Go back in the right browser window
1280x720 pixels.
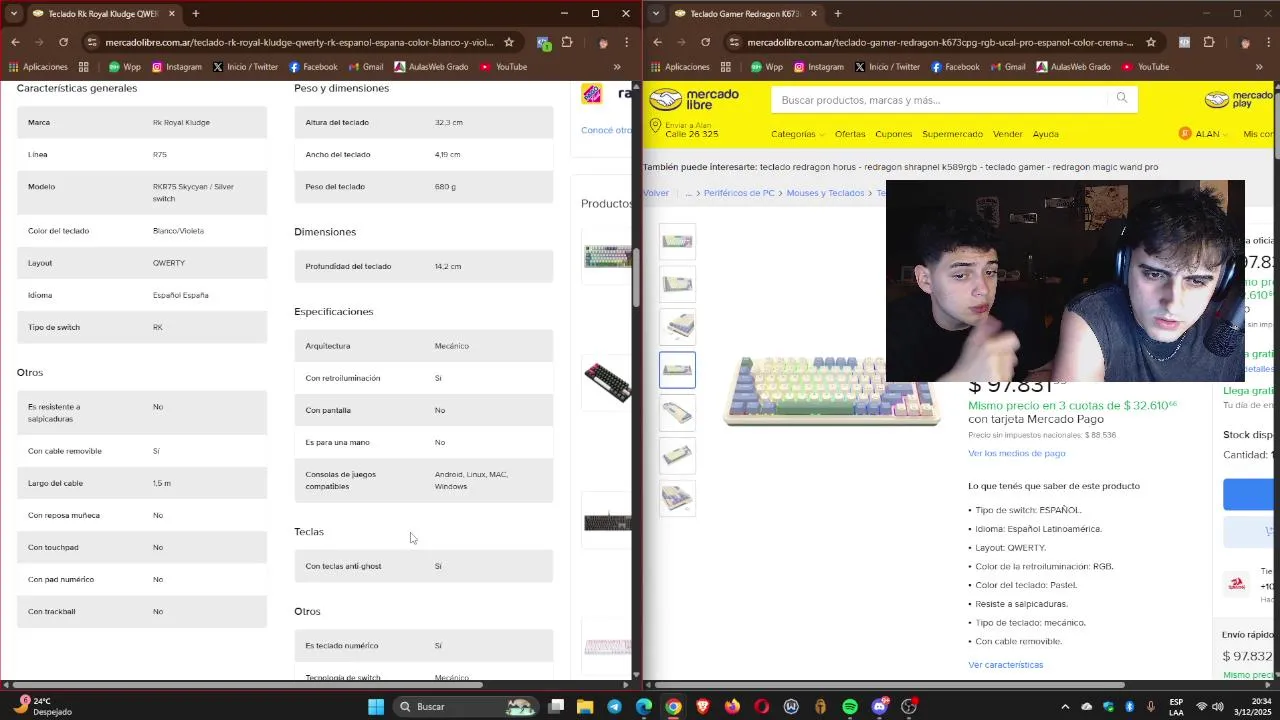click(x=657, y=42)
